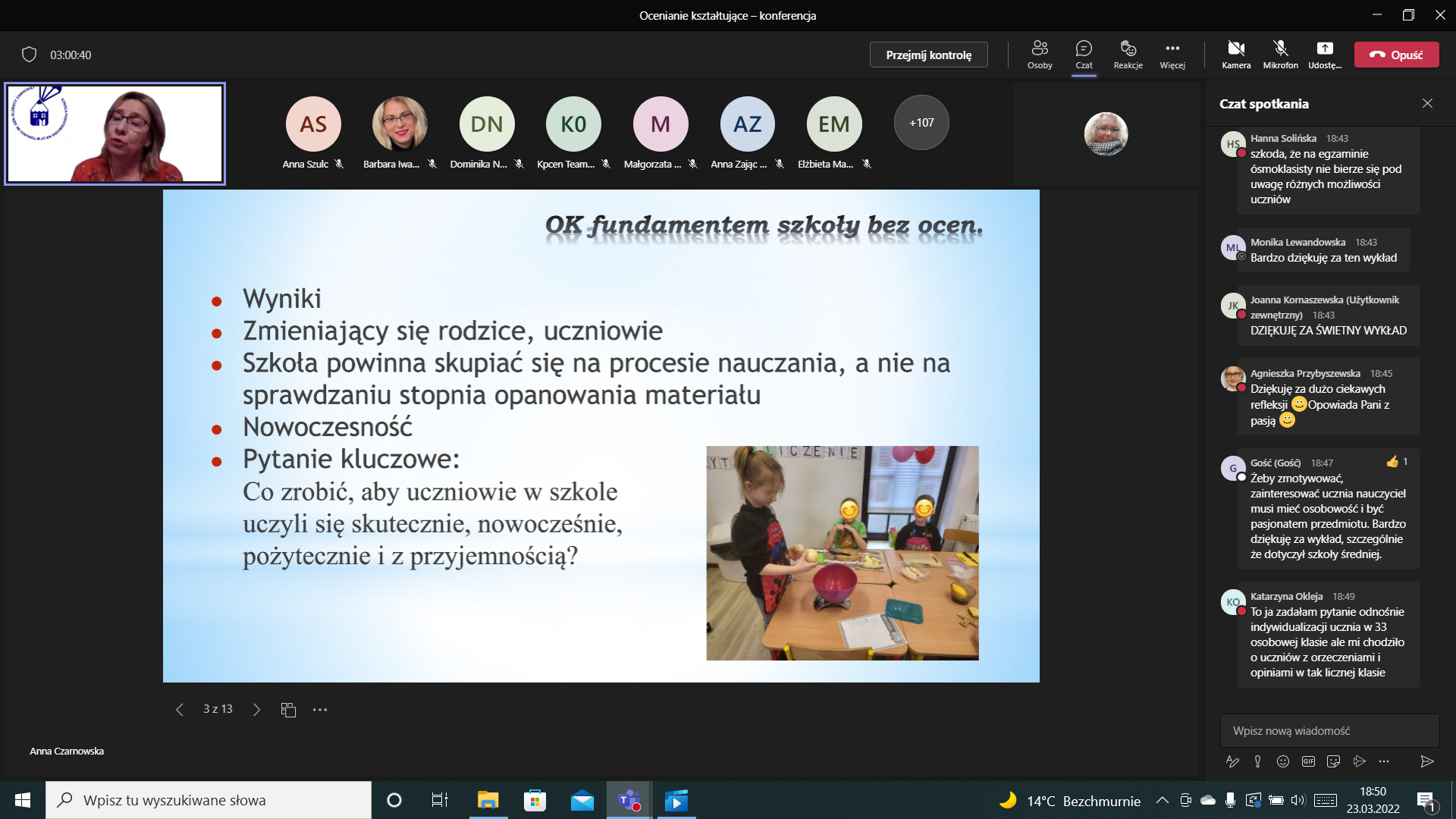Open File Explorer from taskbar

[x=488, y=800]
